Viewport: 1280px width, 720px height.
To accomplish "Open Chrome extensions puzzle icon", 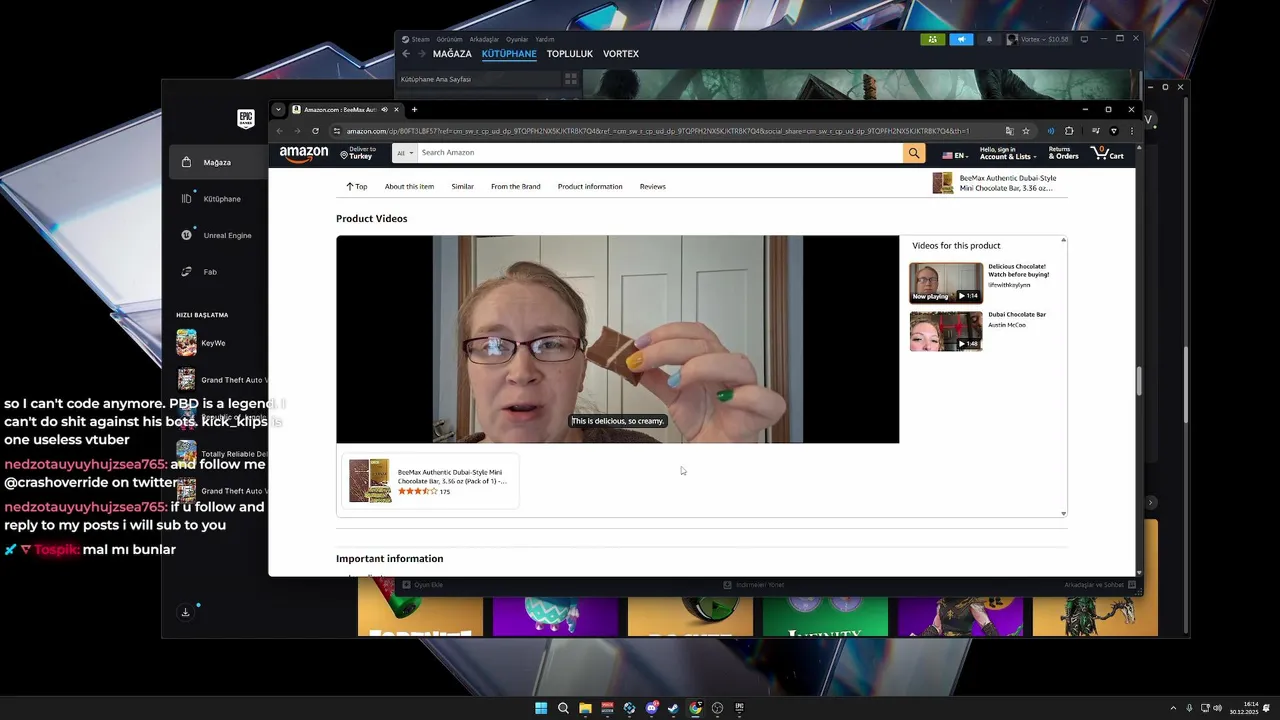I will (x=1069, y=131).
